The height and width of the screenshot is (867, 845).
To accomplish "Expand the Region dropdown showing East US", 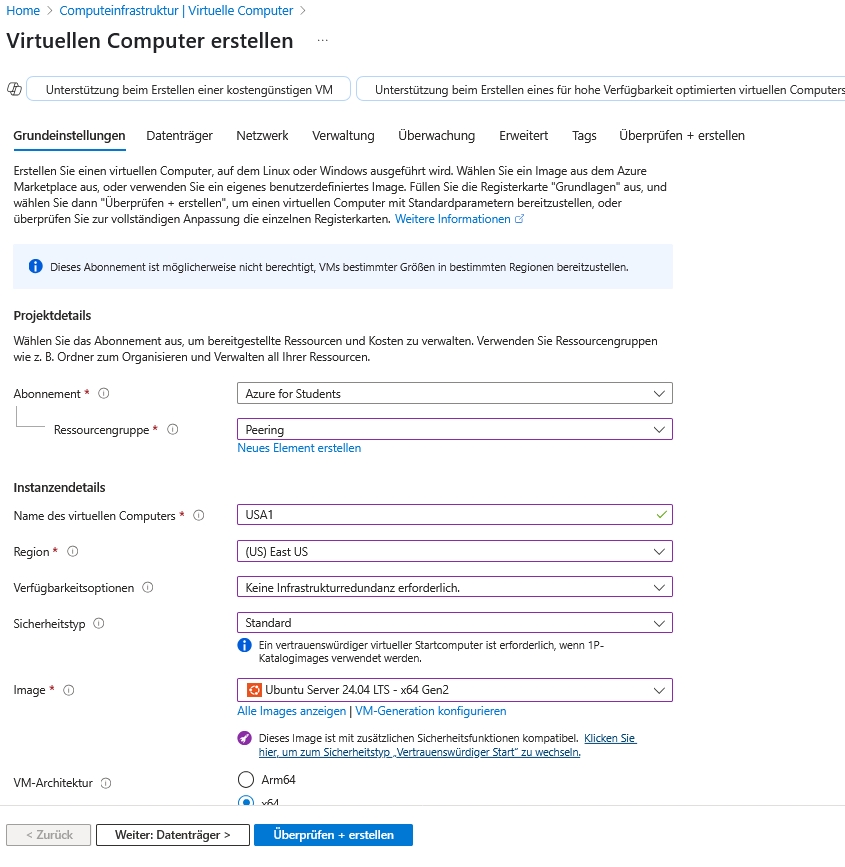I will 455,552.
